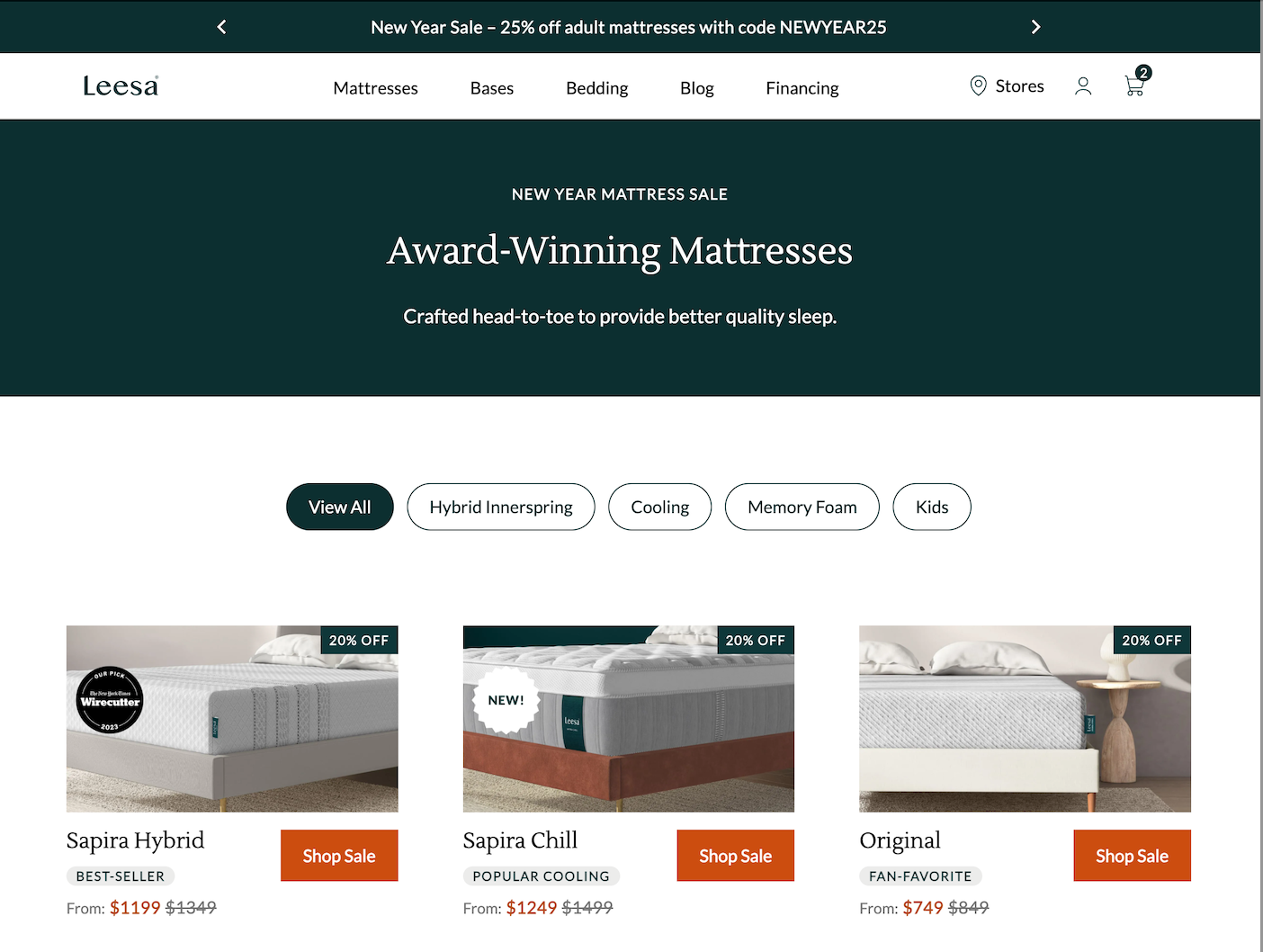Image resolution: width=1263 pixels, height=952 pixels.
Task: Go to the Blog page
Action: [x=697, y=88]
